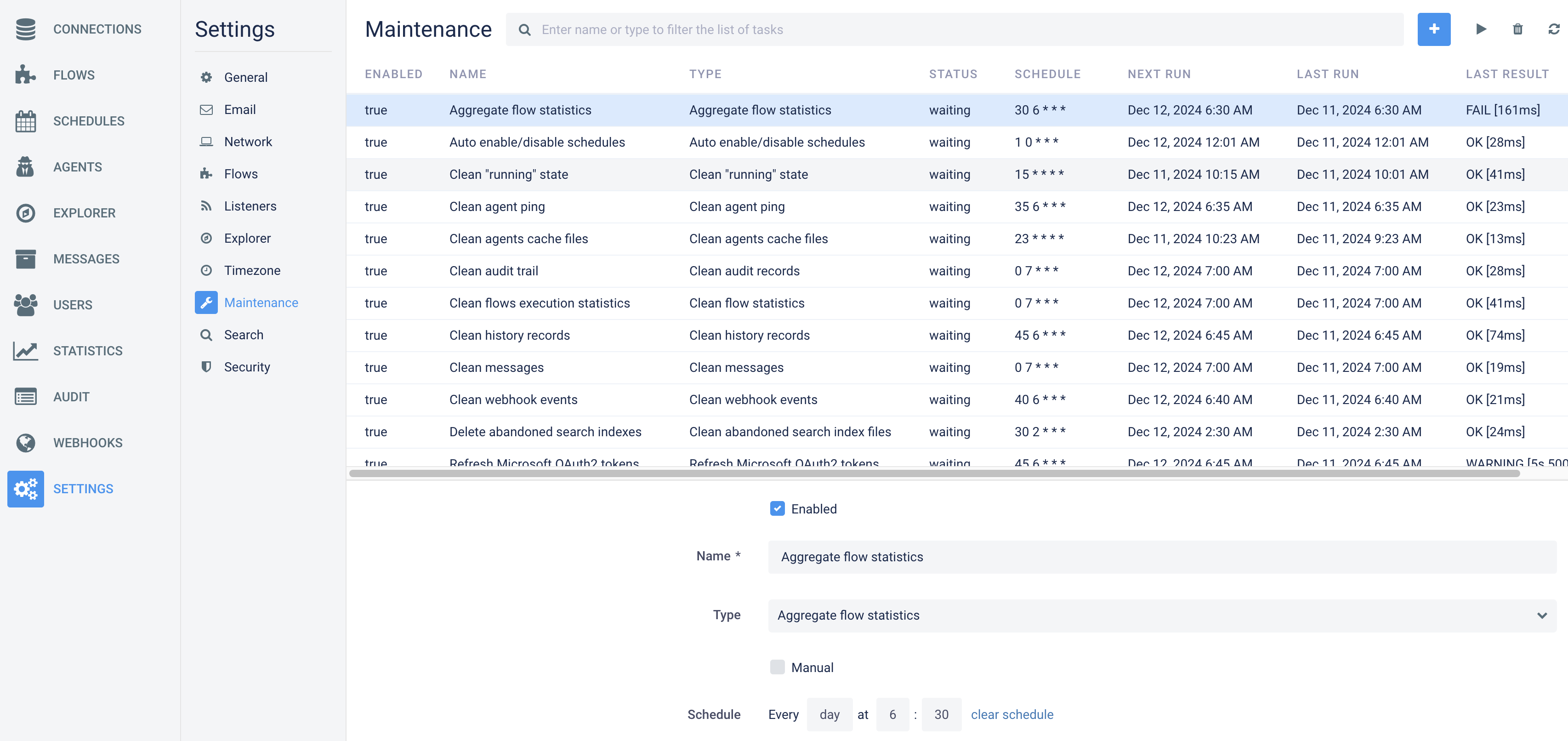This screenshot has width=1568, height=741.
Task: Select the 'Clean history records' row
Action: pyautogui.click(x=957, y=336)
